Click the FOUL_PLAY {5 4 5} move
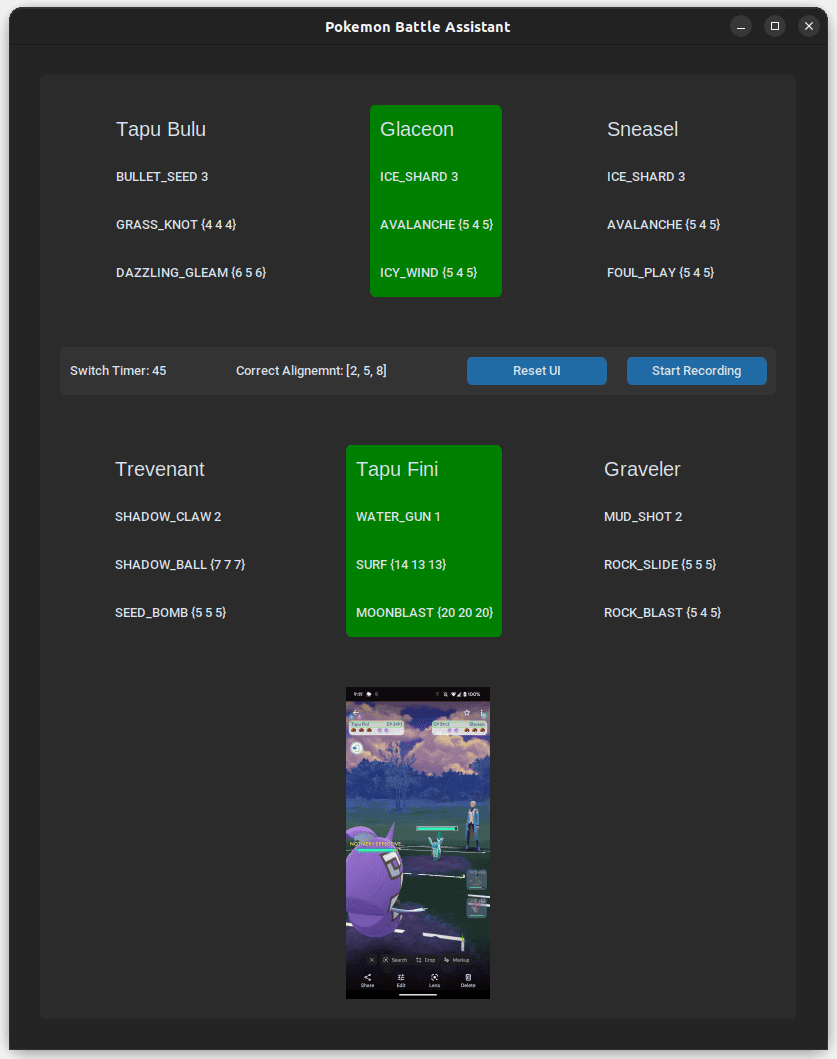This screenshot has height=1059, width=837. [x=661, y=273]
